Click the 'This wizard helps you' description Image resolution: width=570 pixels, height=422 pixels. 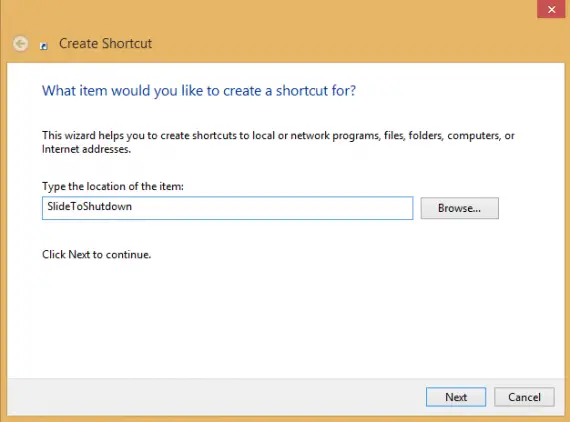coord(278,142)
